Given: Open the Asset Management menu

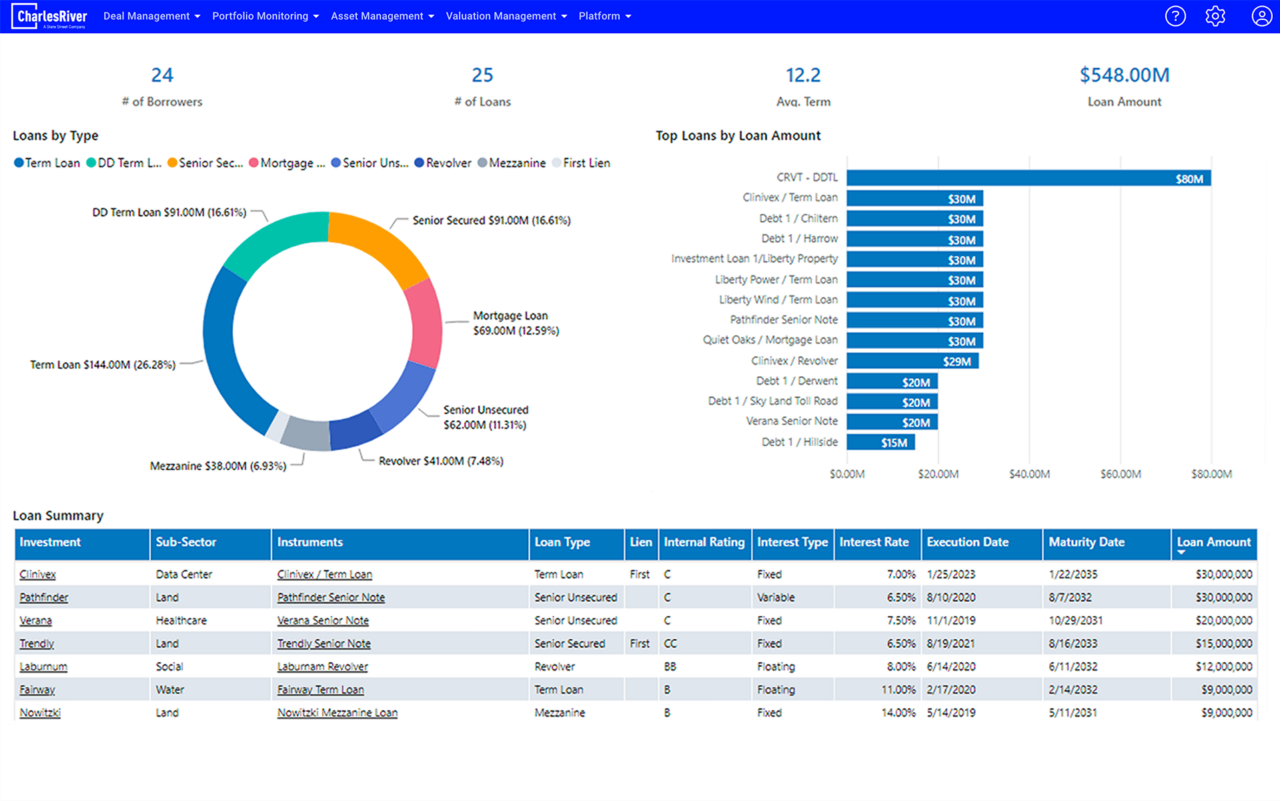Looking at the screenshot, I should coord(382,16).
